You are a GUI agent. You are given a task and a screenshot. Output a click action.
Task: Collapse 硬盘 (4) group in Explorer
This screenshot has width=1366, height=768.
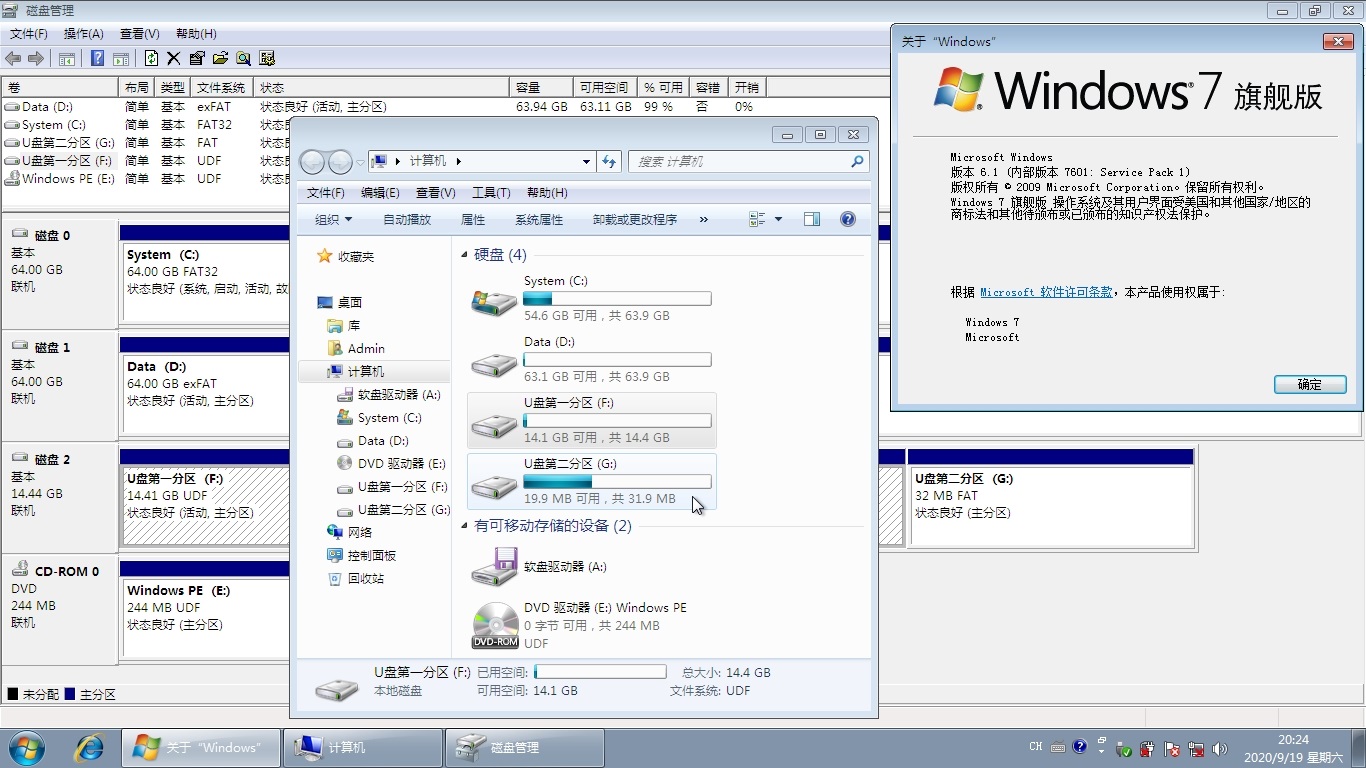(464, 256)
